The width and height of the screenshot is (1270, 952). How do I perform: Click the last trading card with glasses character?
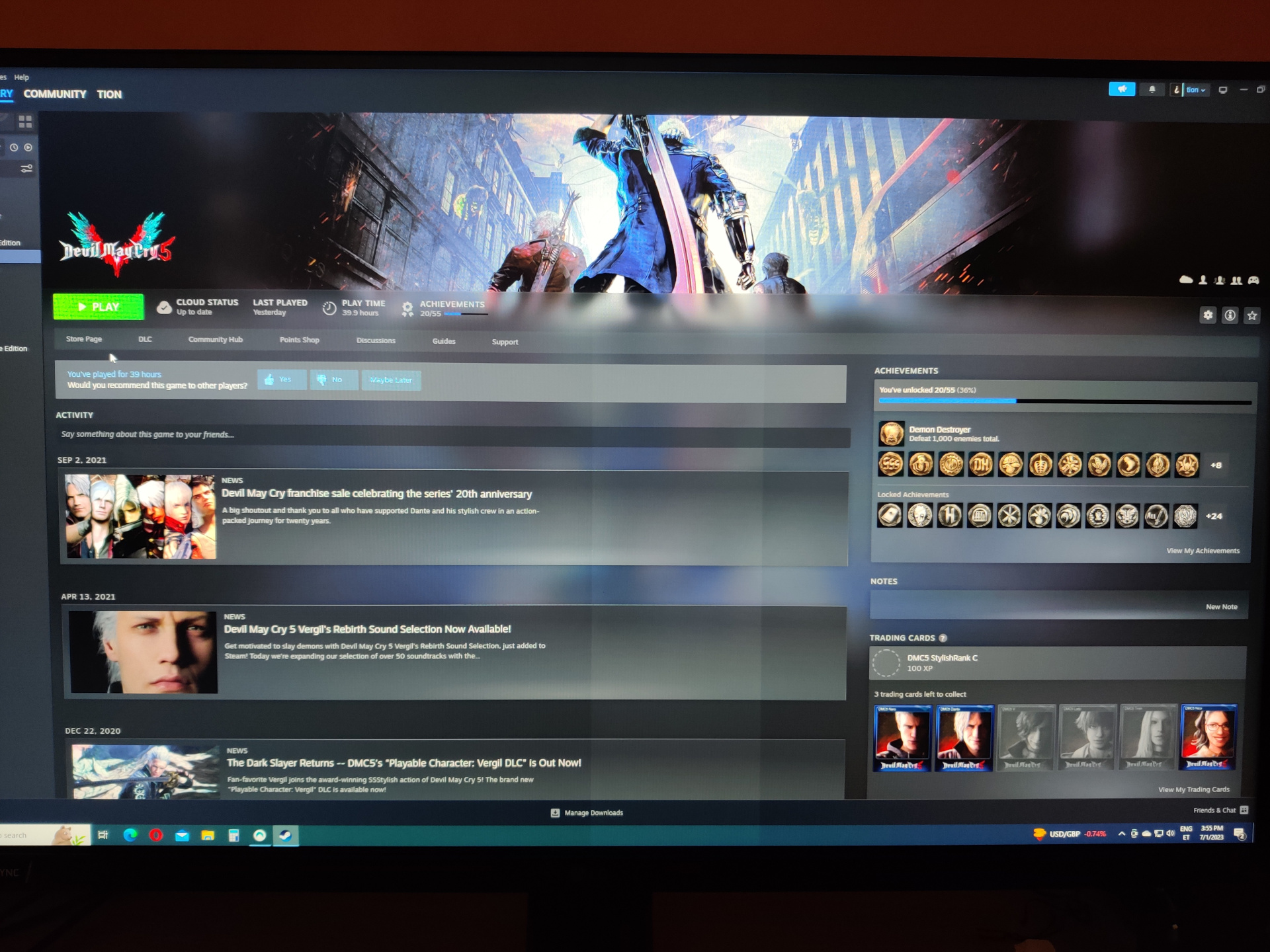click(x=1208, y=737)
